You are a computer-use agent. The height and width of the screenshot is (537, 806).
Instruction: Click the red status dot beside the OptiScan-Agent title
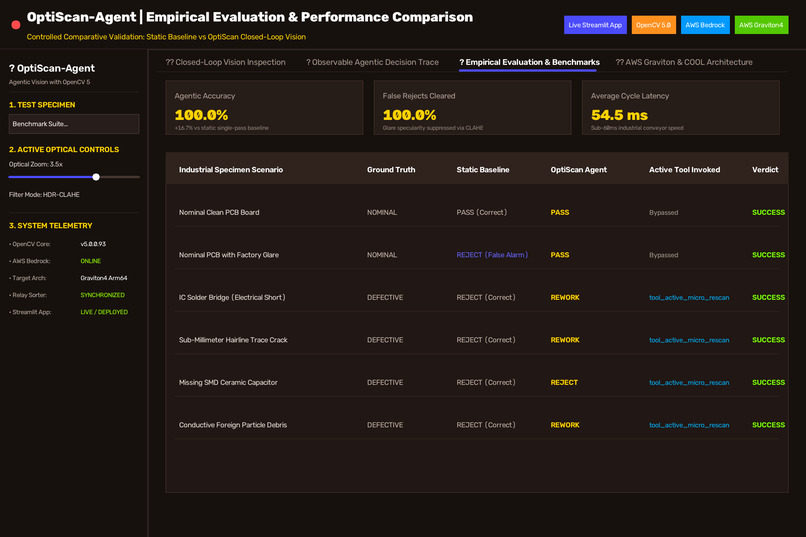16,25
